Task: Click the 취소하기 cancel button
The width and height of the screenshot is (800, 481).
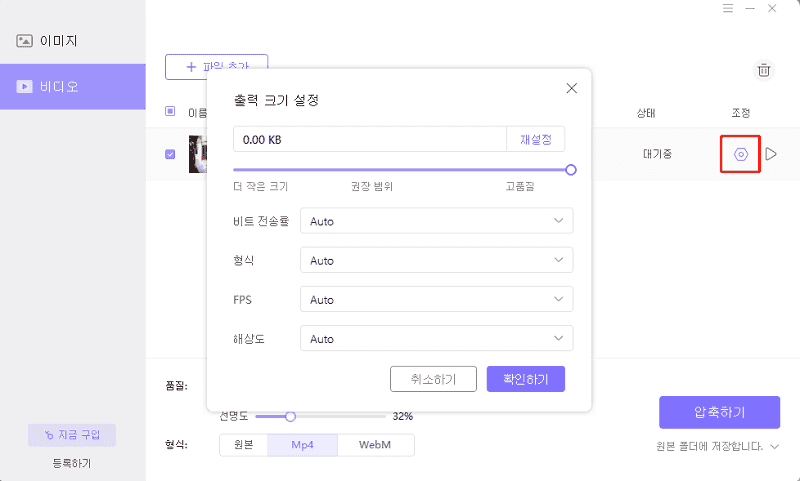Action: click(x=434, y=379)
